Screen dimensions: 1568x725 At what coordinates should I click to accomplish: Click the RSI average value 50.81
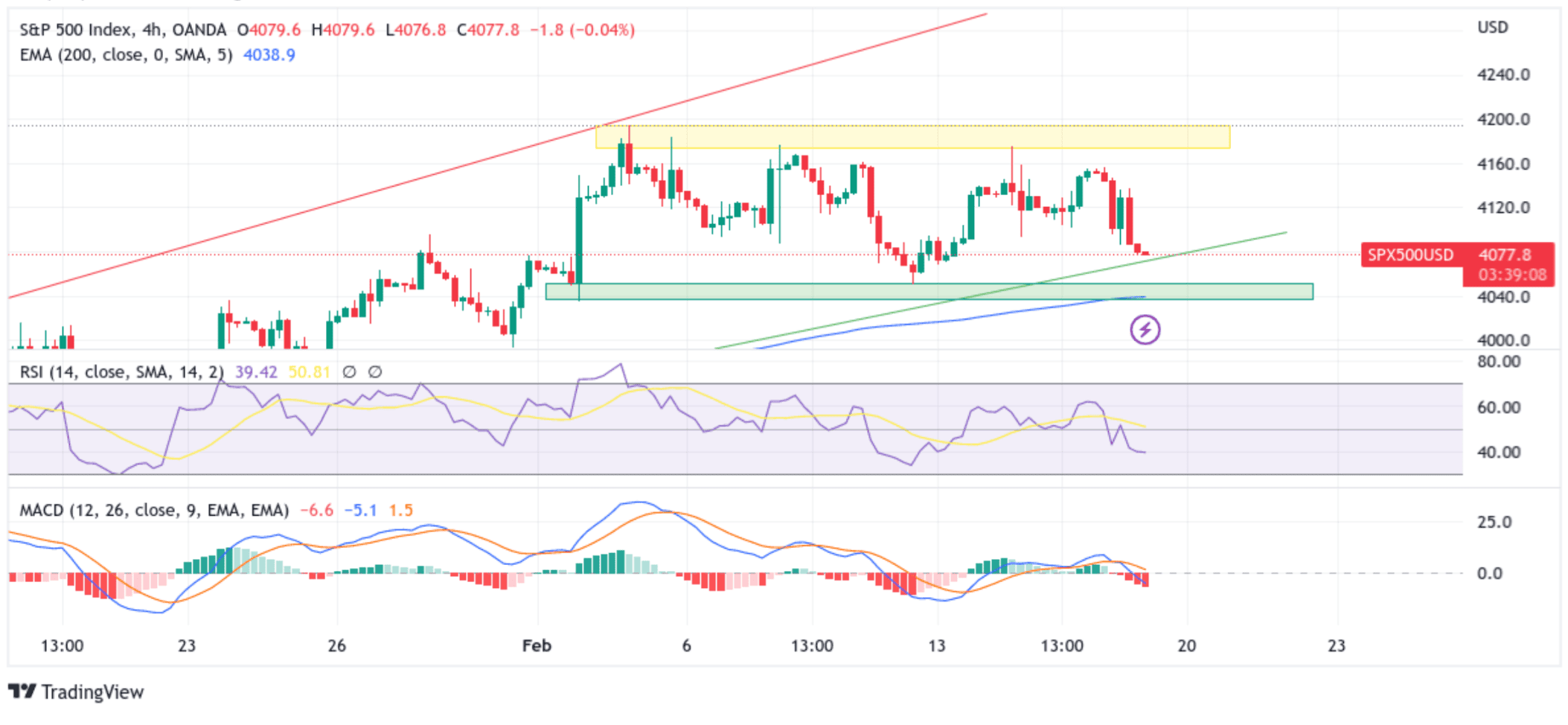[x=309, y=371]
